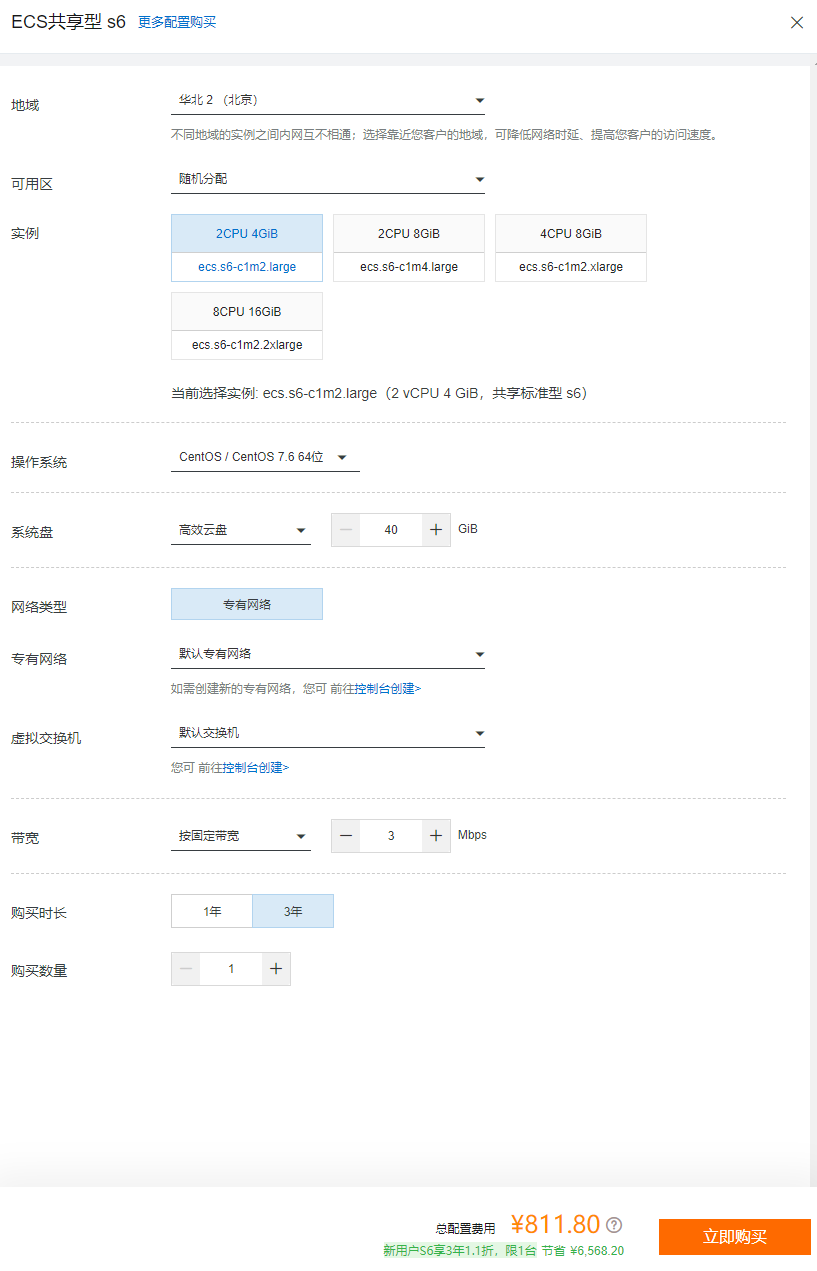Open the 可用区 zone dropdown
Image resolution: width=817 pixels, height=1271 pixels.
[328, 179]
